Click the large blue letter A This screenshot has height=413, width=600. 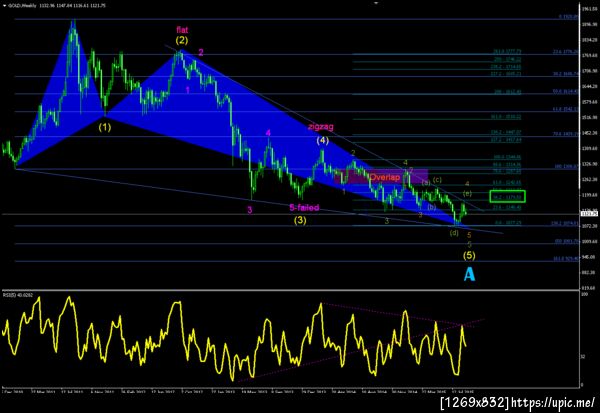click(469, 274)
